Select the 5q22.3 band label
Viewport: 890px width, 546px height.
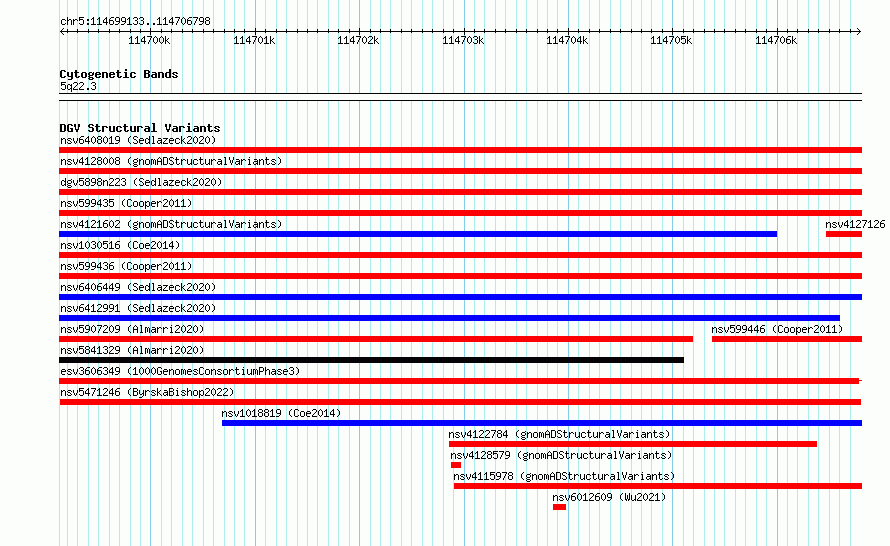click(x=78, y=86)
